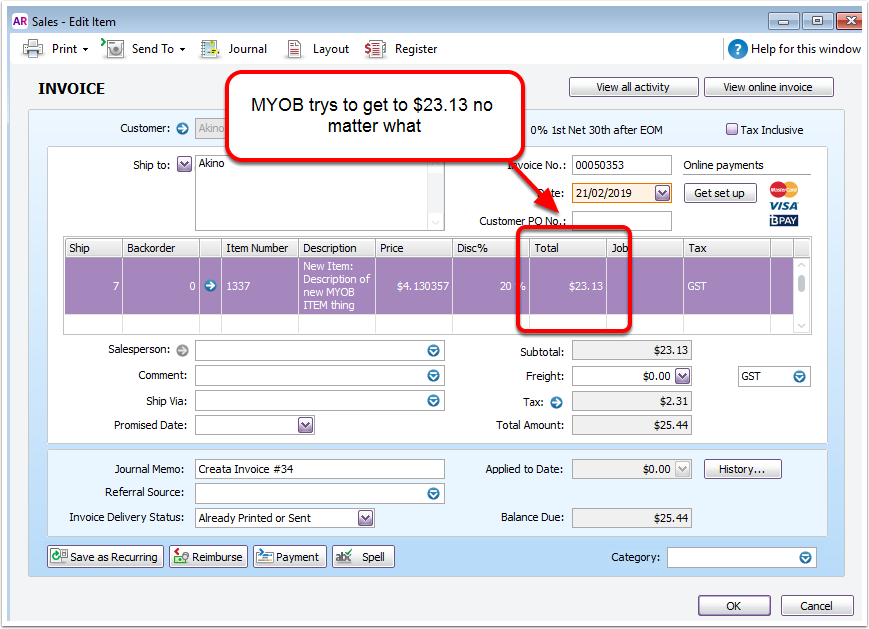This screenshot has width=869, height=629.
Task: Open the Freight dropdown arrow
Action: tap(683, 376)
